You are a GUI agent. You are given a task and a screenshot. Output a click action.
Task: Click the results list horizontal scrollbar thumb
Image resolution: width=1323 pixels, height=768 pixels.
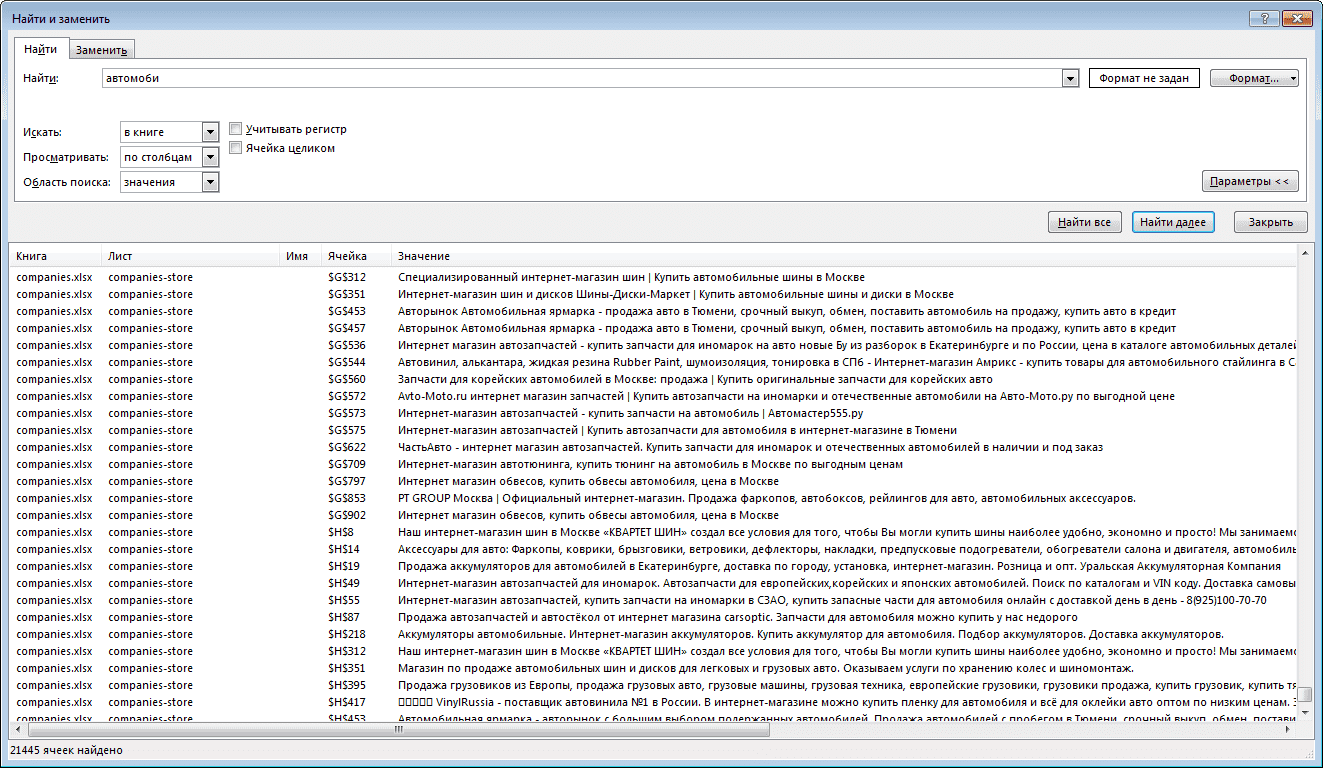point(400,730)
